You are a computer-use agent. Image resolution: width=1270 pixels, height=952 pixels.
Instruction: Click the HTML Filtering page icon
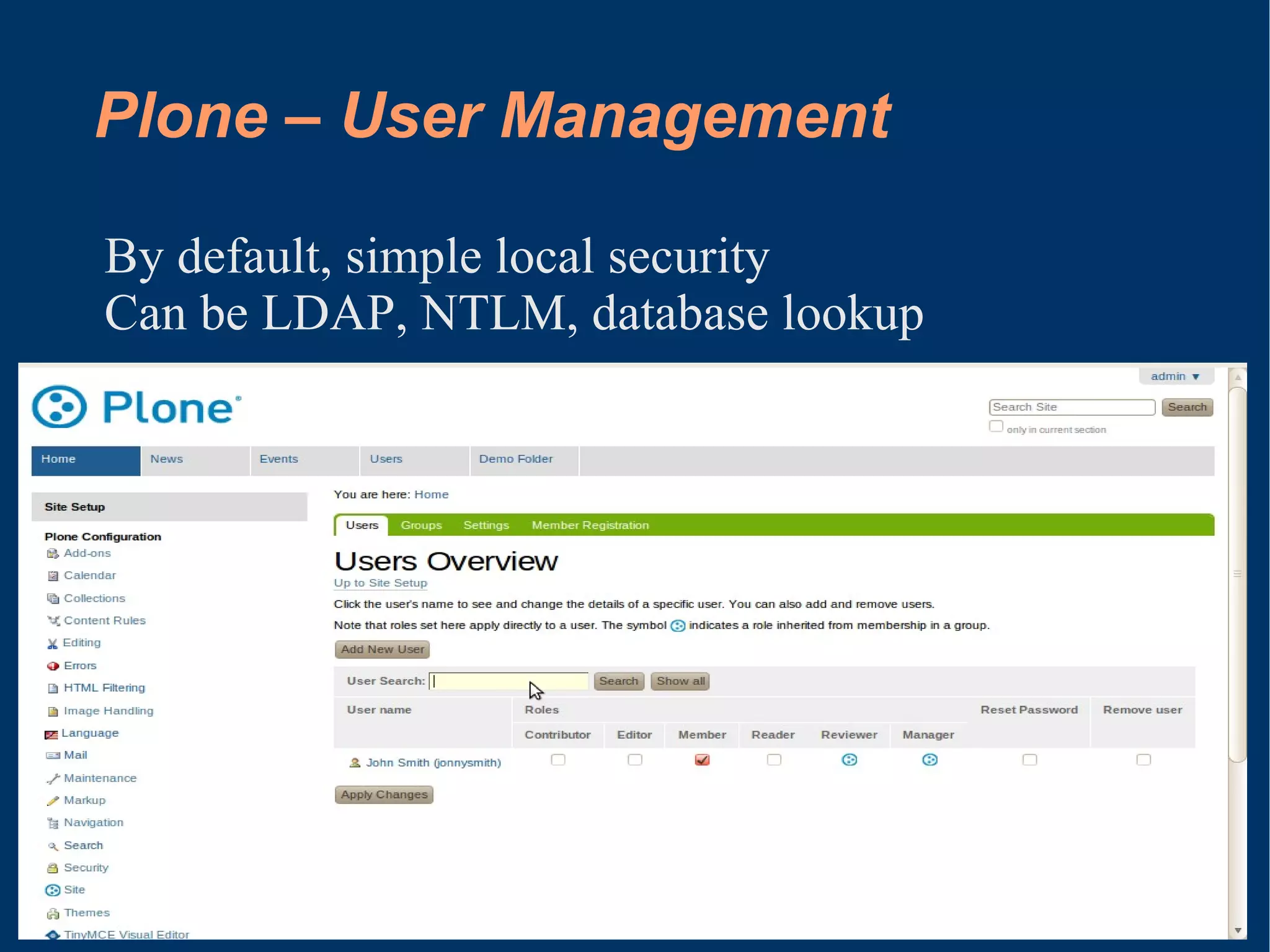click(53, 688)
